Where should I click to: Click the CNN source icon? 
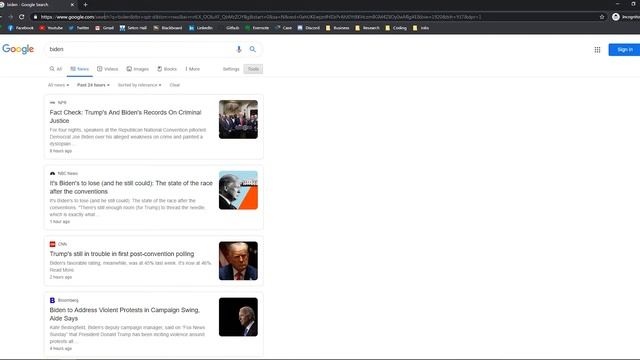[52, 244]
